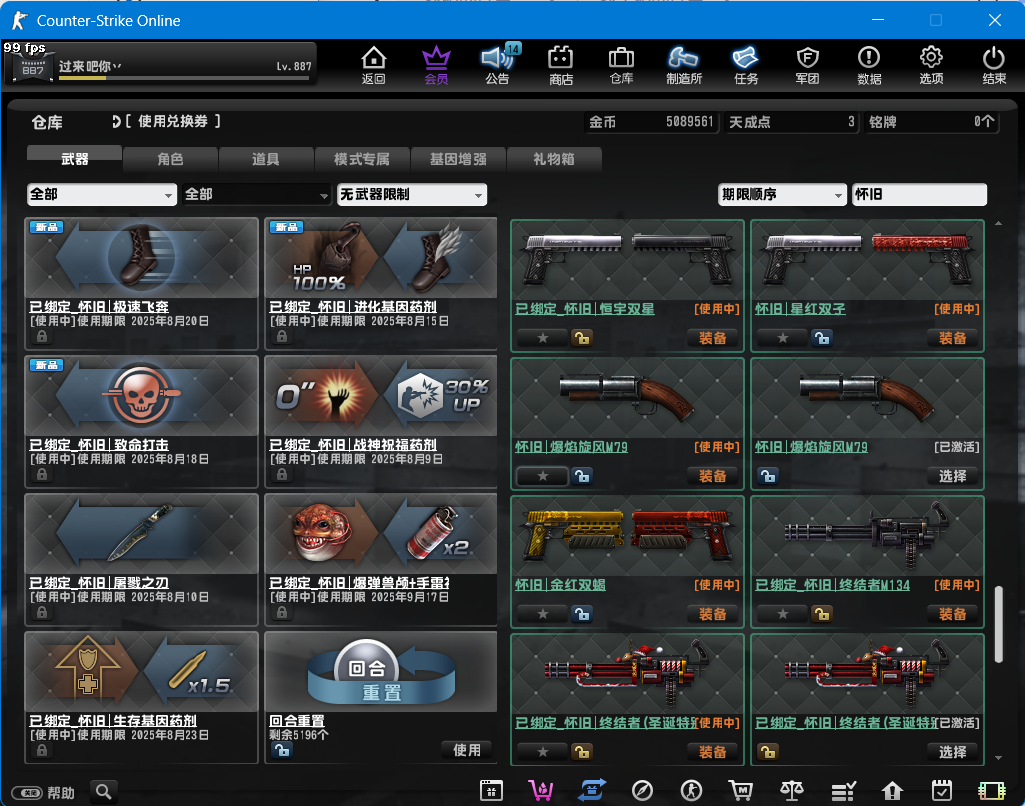This screenshot has width=1025, height=806.
Task: Toggle favorite star on 恒宇双星
Action: pos(543,338)
